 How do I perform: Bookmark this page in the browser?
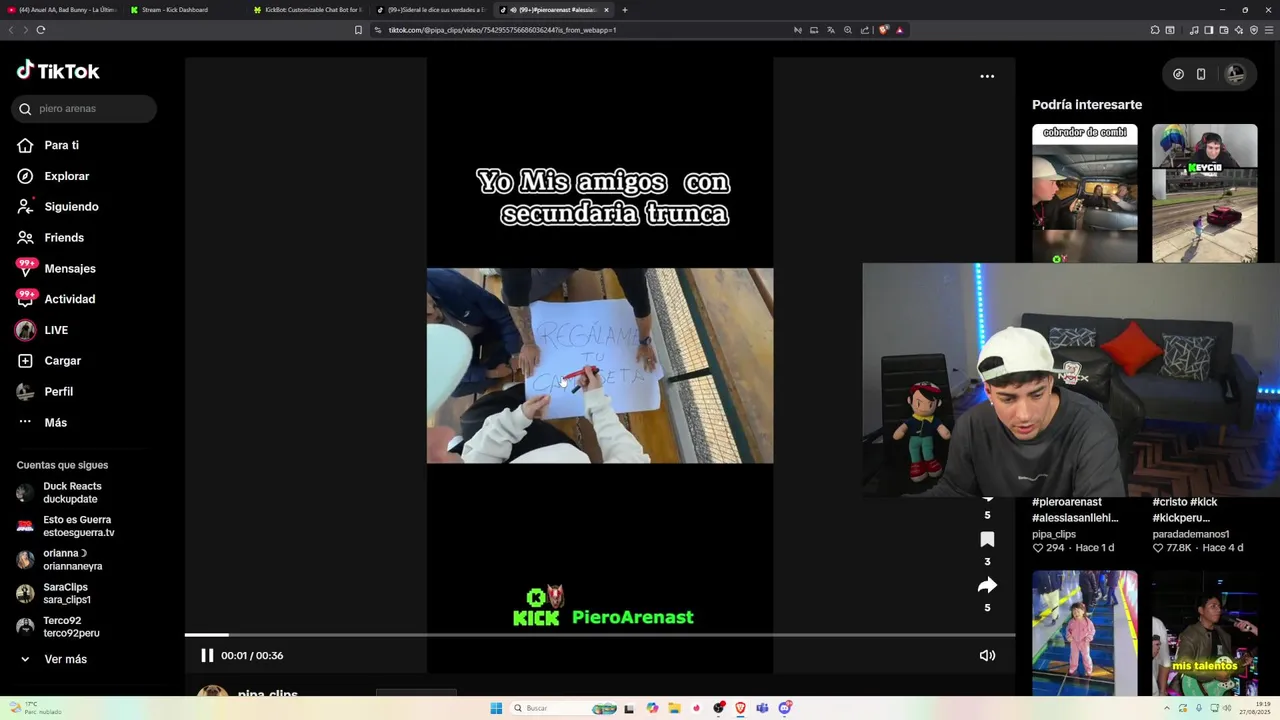(358, 30)
